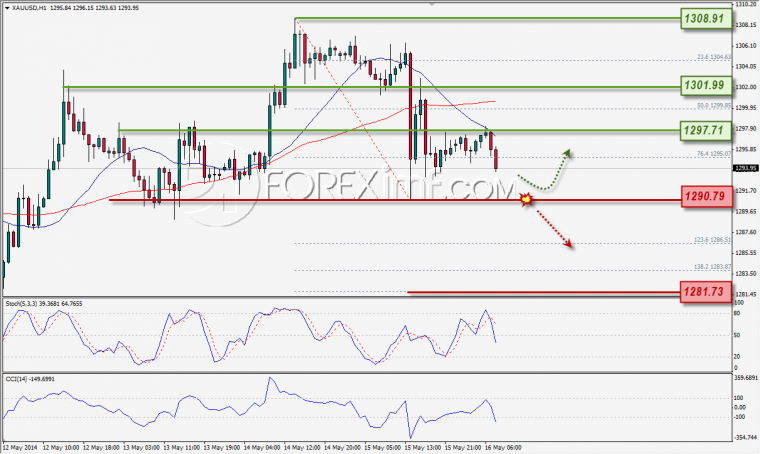Select the XAUUSD,H1 chart title text

29,8
